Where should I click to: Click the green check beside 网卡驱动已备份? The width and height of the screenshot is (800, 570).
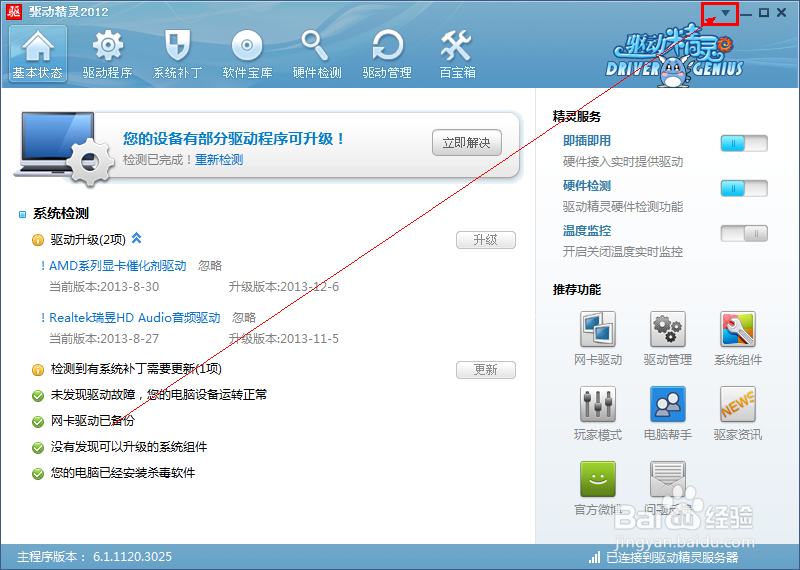(38, 422)
